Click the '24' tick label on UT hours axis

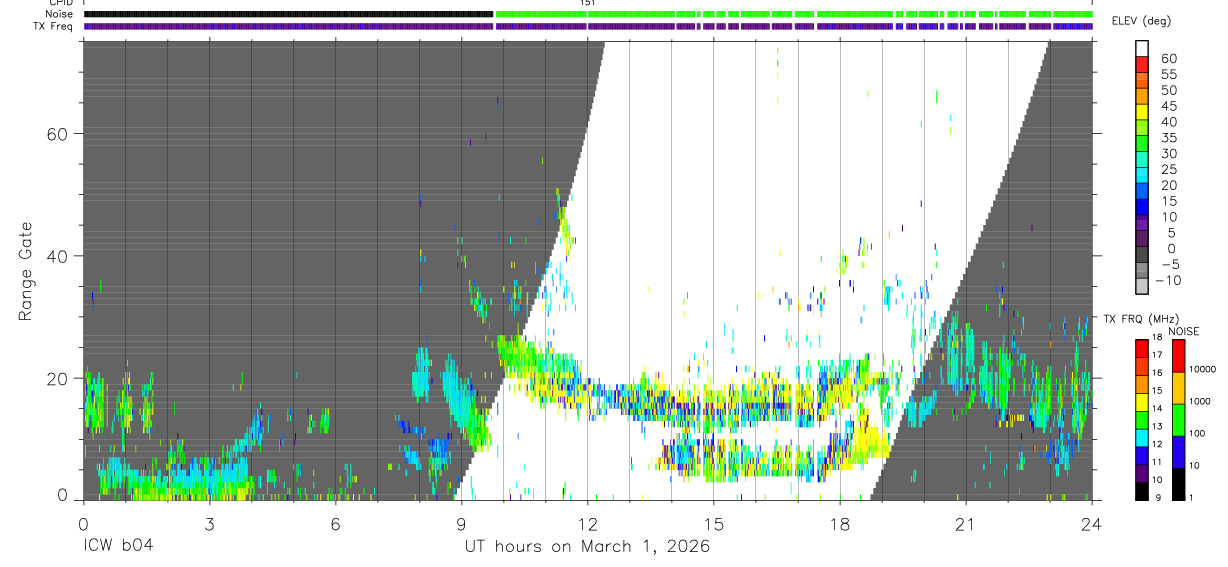(1092, 524)
